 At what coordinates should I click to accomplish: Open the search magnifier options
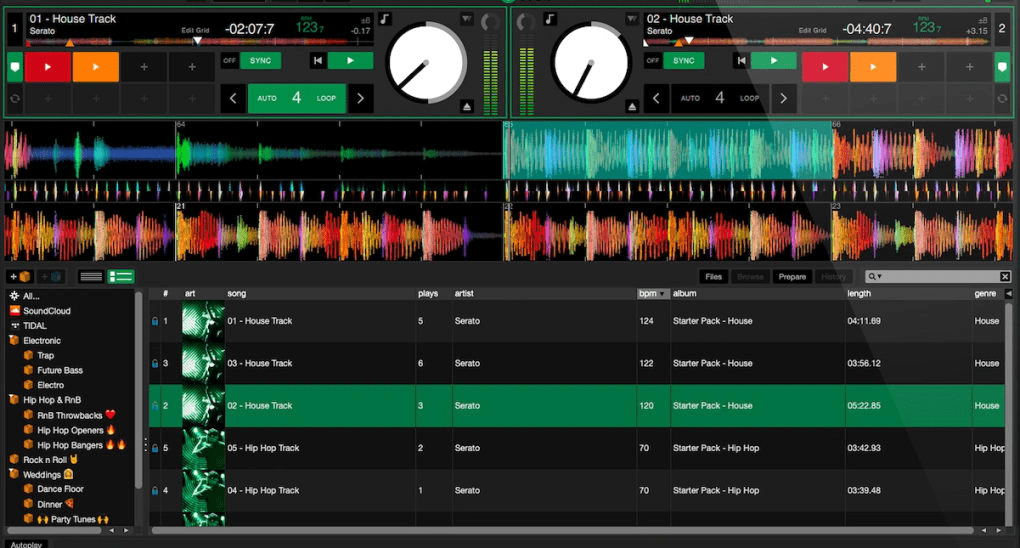(875, 277)
